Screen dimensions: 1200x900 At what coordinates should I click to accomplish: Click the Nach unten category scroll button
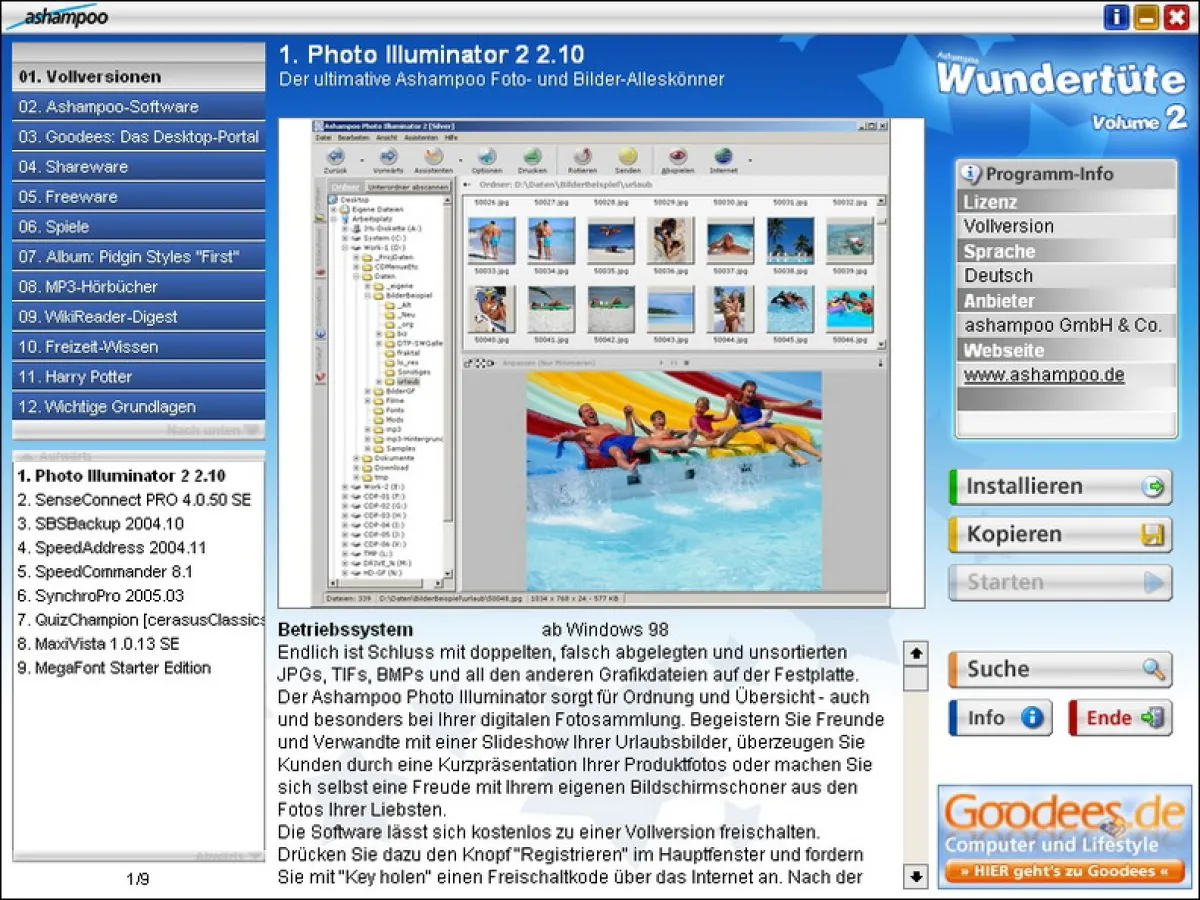click(214, 431)
